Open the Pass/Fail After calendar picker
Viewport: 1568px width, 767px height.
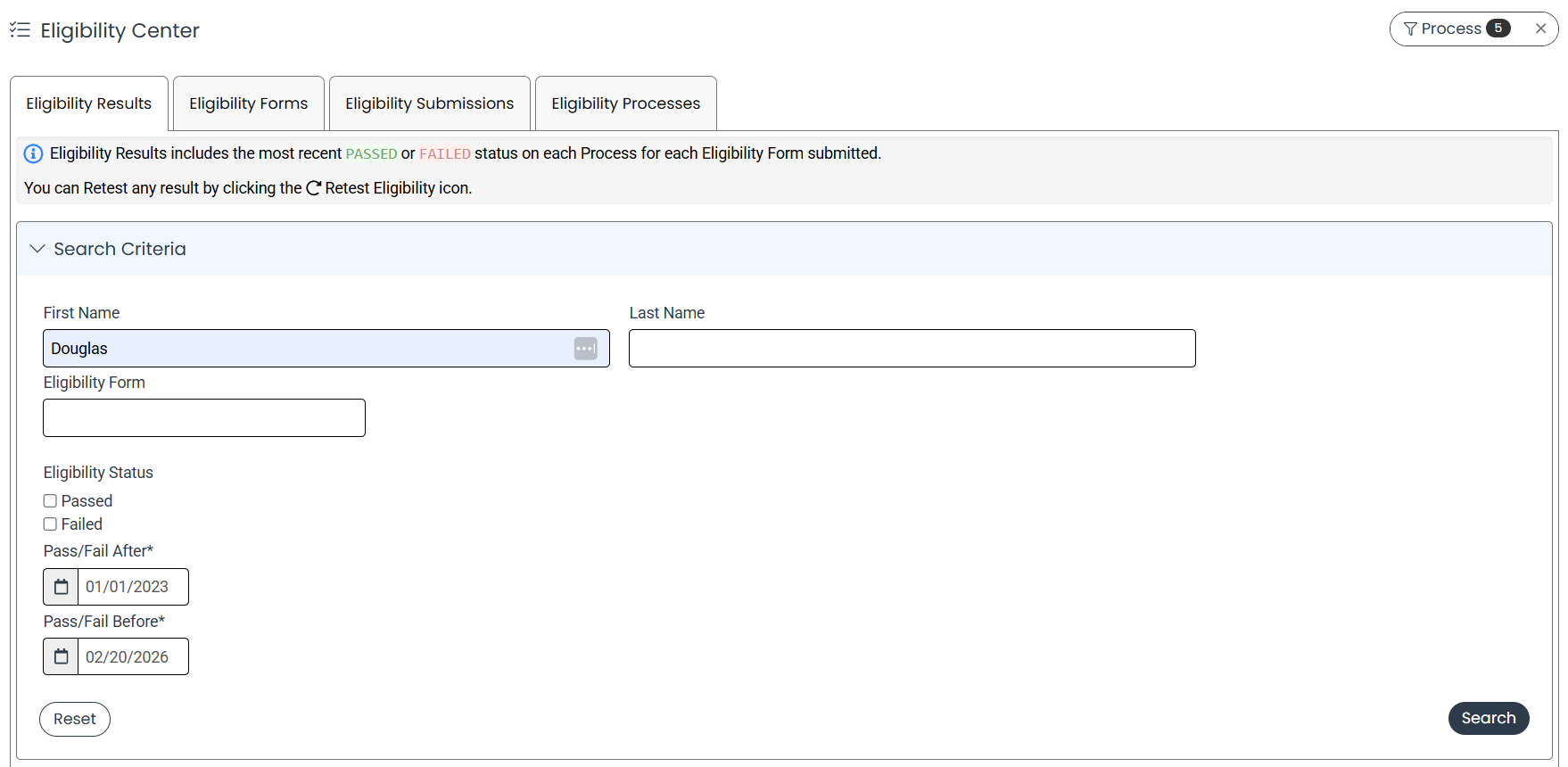[x=61, y=587]
